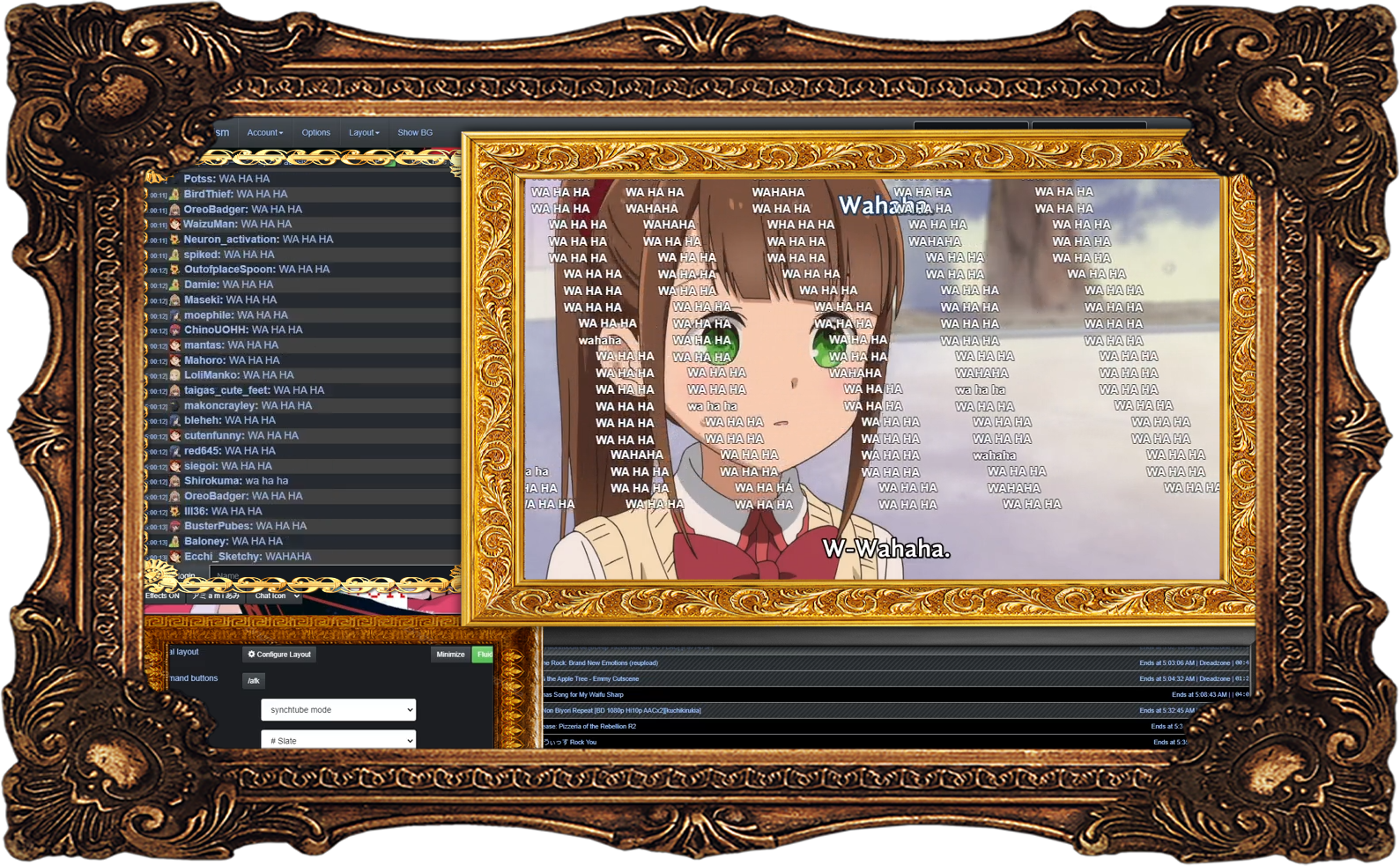Click Maseki's chat avatar icon

click(x=174, y=300)
